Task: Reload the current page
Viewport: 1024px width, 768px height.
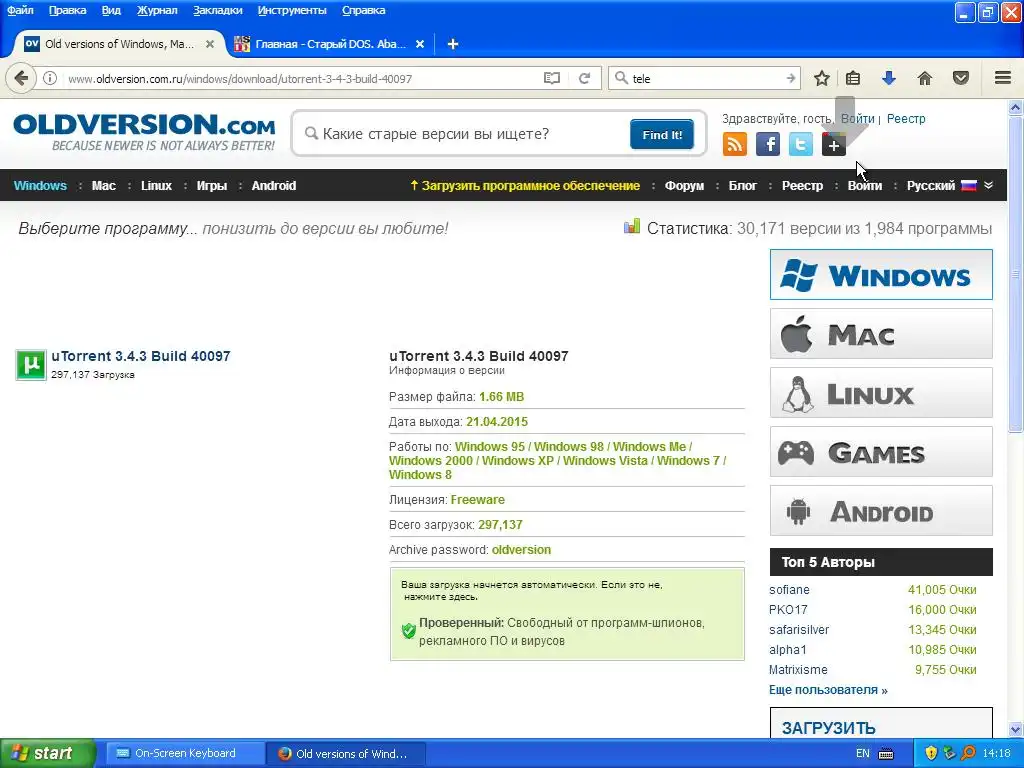Action: point(584,78)
